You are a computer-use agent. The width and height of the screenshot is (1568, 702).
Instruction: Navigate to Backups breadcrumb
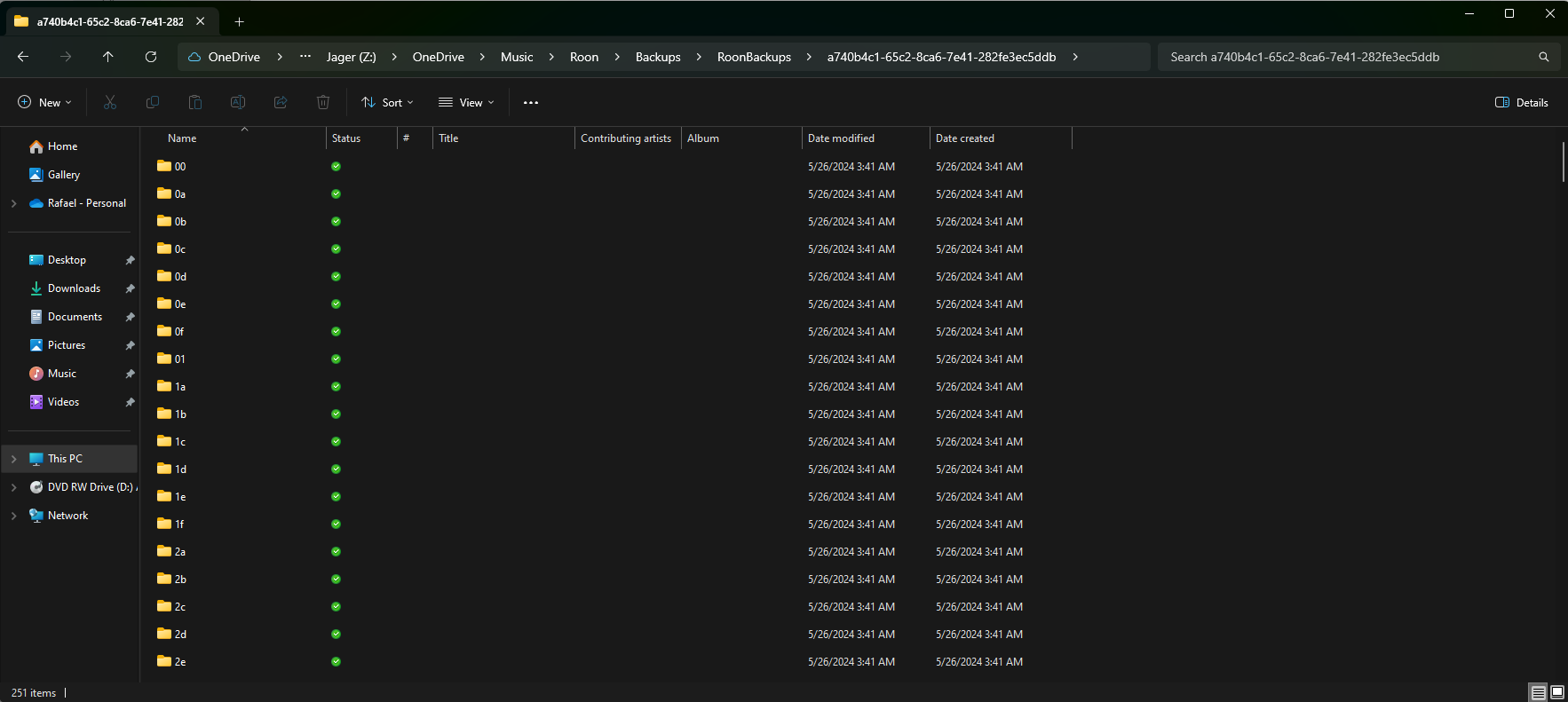(x=658, y=57)
